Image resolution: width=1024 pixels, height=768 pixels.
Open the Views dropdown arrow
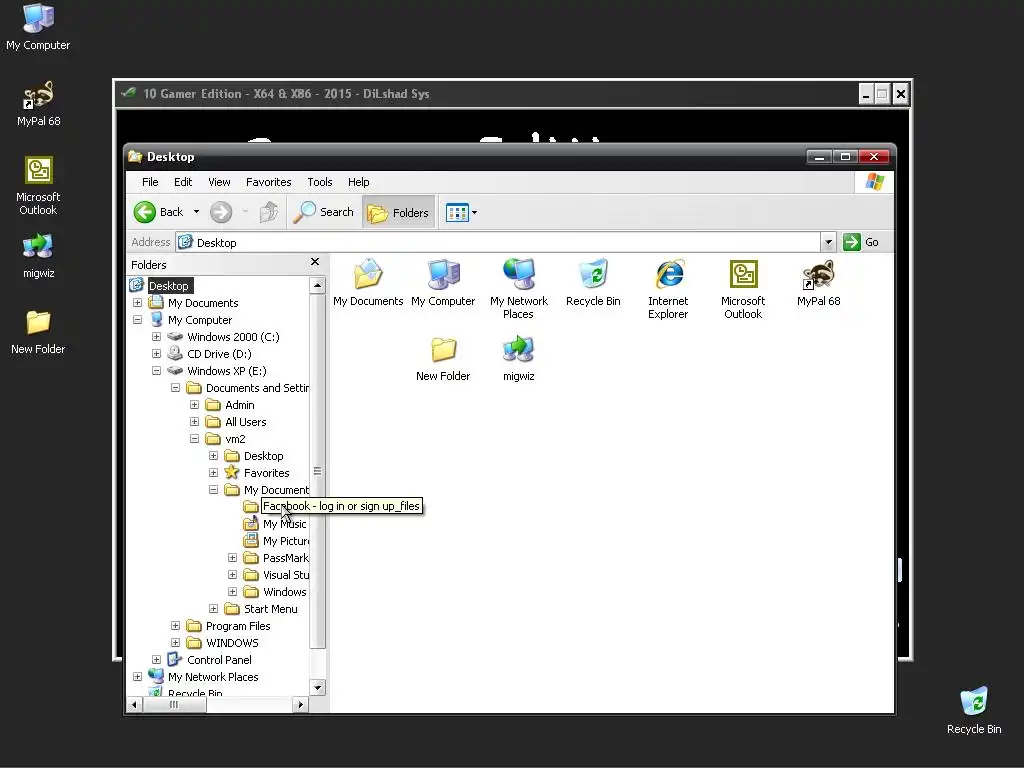click(x=474, y=212)
